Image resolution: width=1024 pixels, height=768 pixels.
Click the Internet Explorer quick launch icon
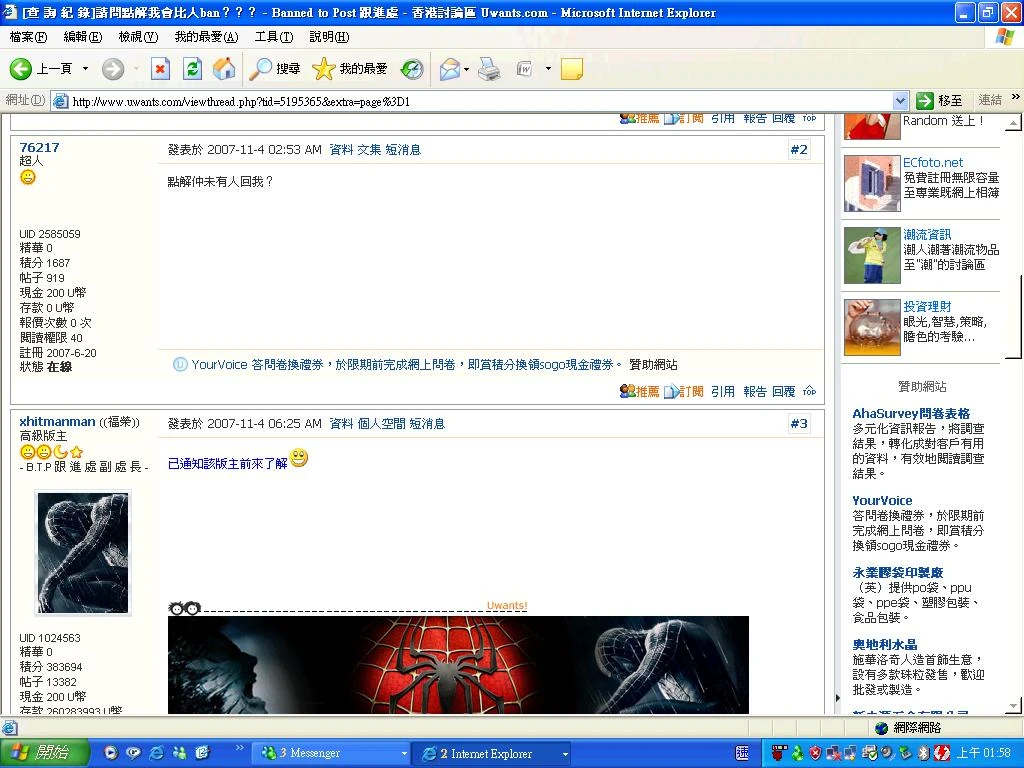tap(157, 753)
